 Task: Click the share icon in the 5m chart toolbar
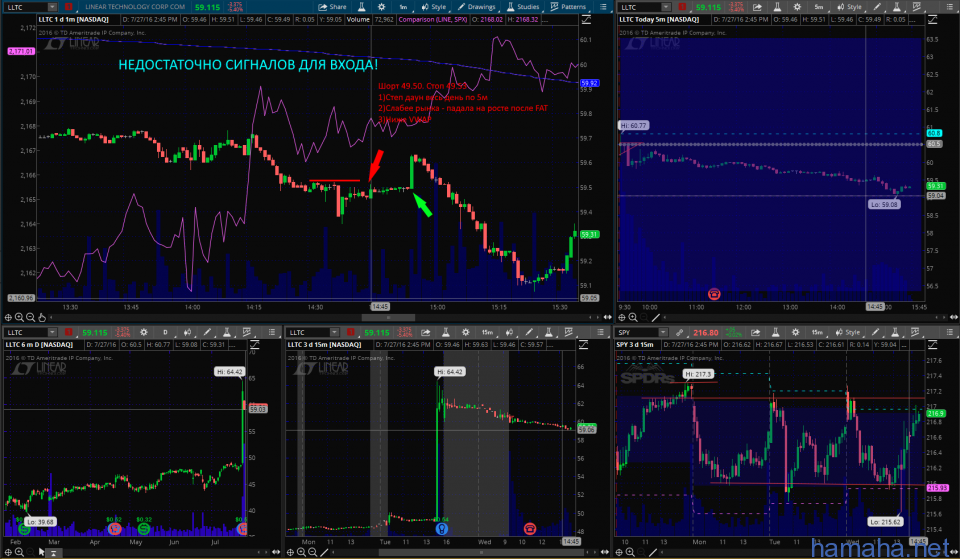[x=757, y=7]
